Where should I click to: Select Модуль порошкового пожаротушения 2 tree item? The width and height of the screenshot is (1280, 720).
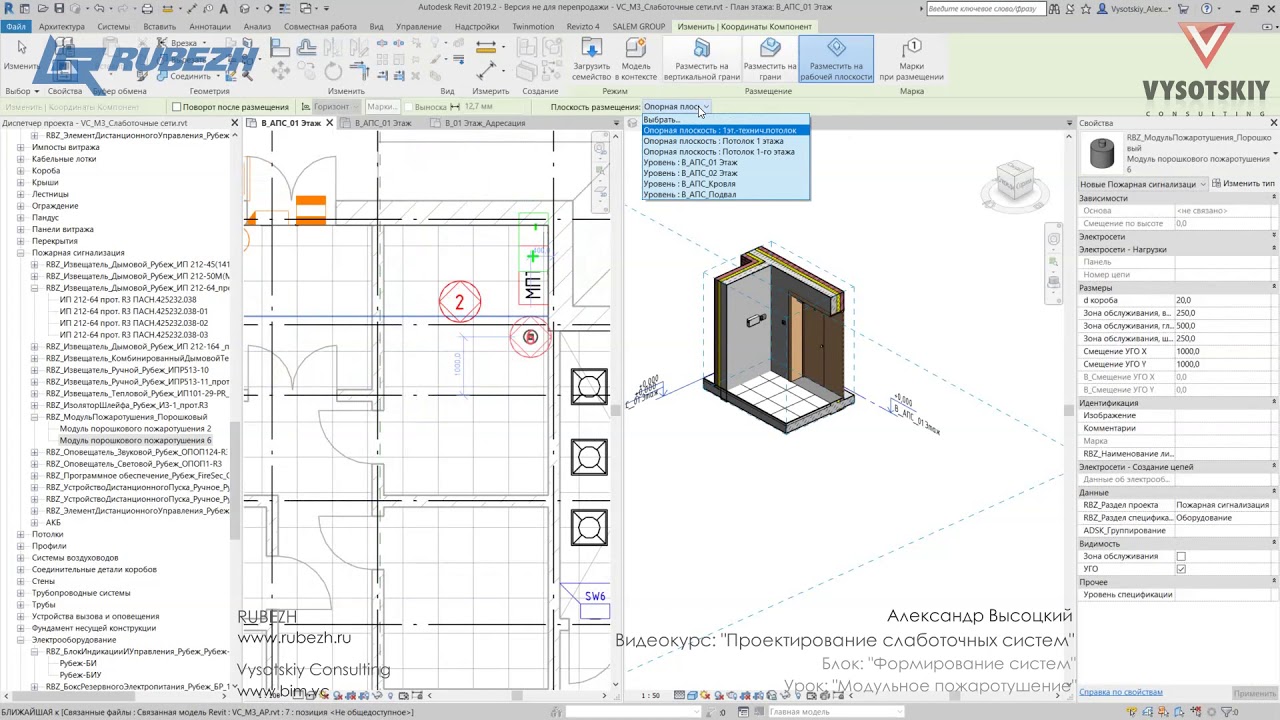[135, 429]
